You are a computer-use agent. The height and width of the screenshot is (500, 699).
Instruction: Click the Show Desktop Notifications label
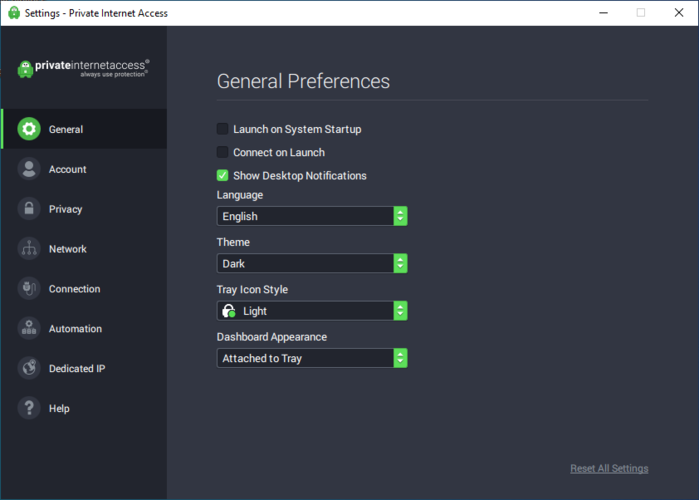[300, 176]
